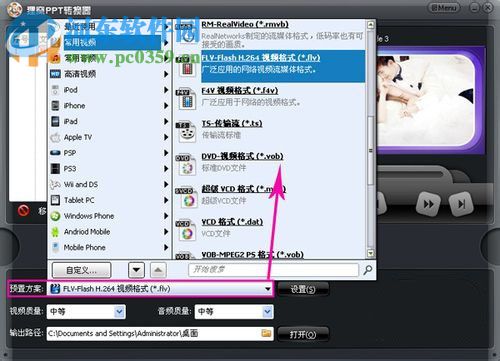Click the move-down arrow button
The height and width of the screenshot is (361, 500).
pyautogui.click(x=136, y=270)
